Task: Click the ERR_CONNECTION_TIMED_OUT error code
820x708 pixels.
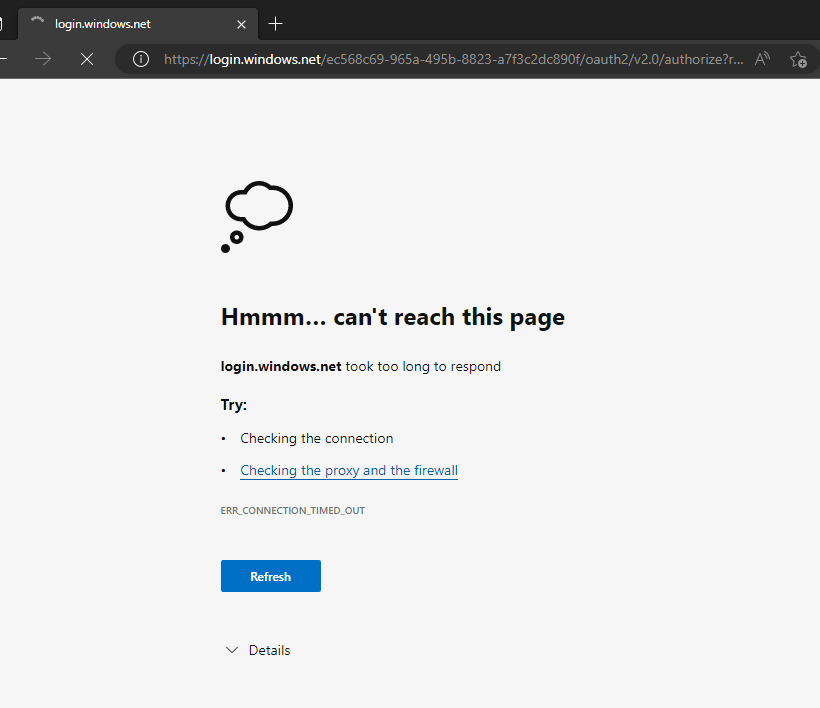Action: pos(292,510)
